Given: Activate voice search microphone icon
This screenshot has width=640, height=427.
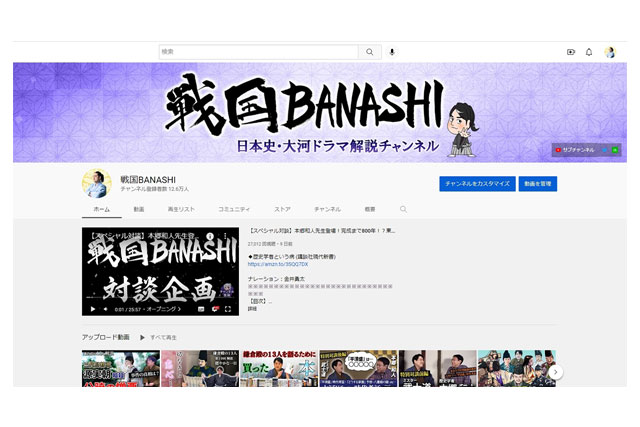Looking at the screenshot, I should (392, 52).
